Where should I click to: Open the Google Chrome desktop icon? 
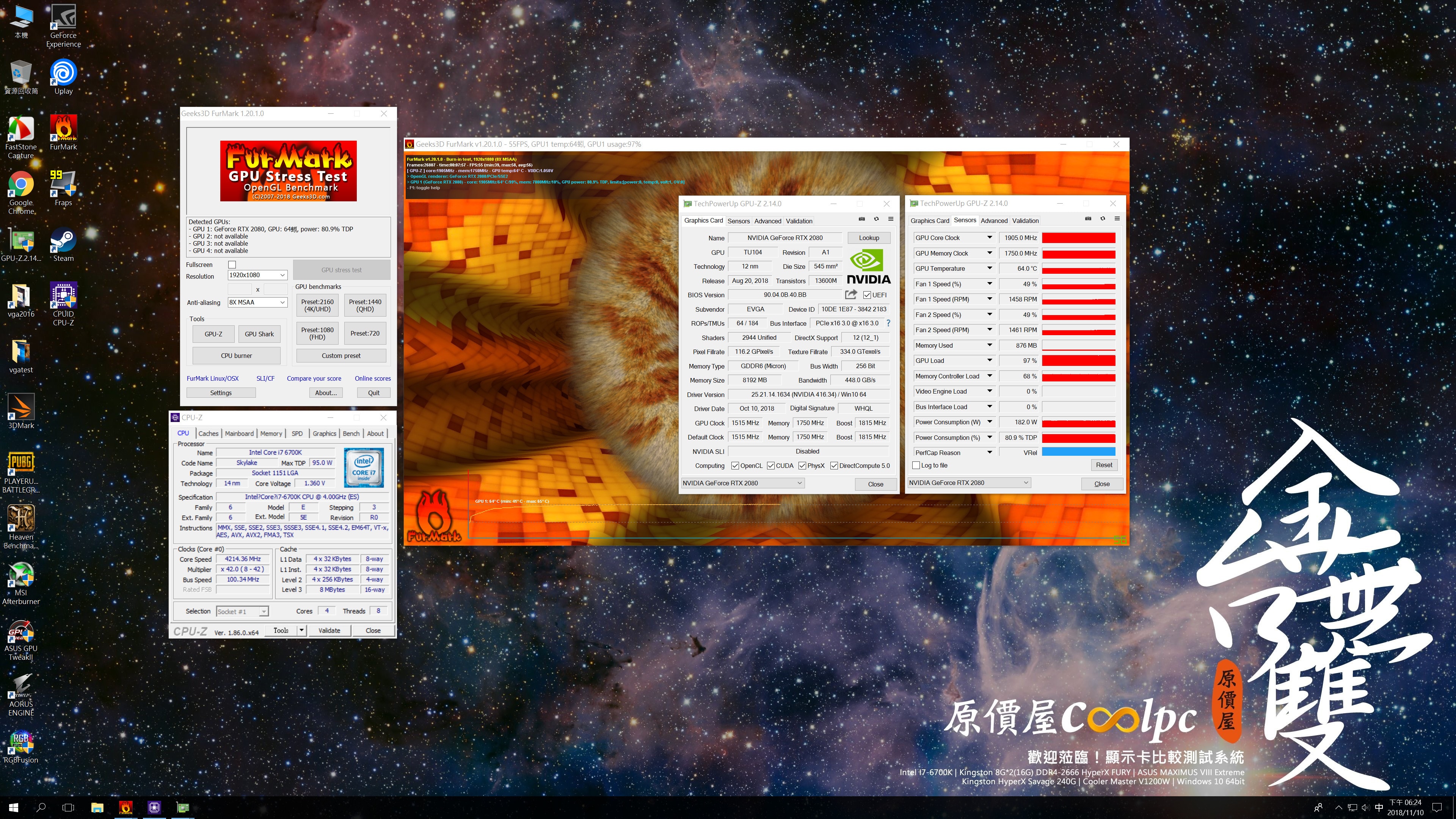21,193
